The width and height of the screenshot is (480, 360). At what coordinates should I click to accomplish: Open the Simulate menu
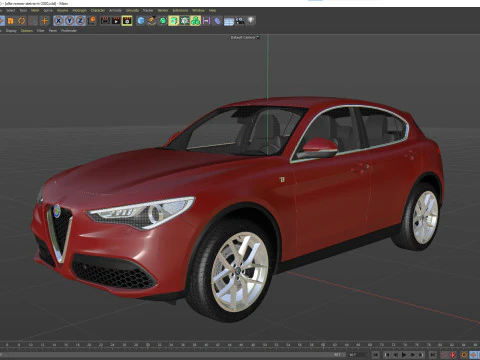pos(132,10)
